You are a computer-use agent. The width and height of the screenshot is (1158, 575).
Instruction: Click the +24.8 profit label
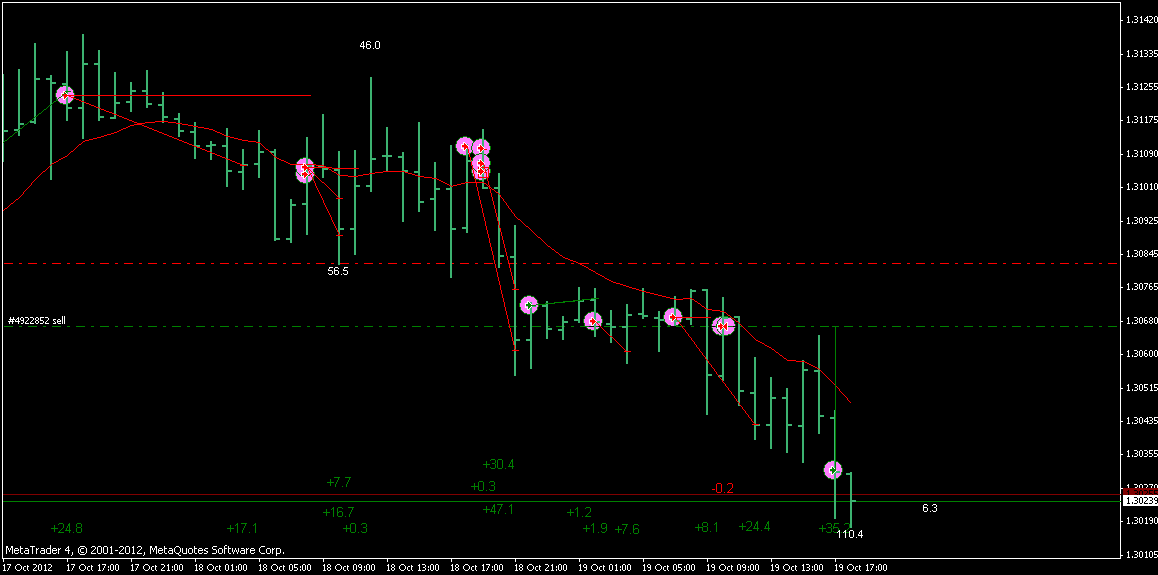[x=66, y=528]
